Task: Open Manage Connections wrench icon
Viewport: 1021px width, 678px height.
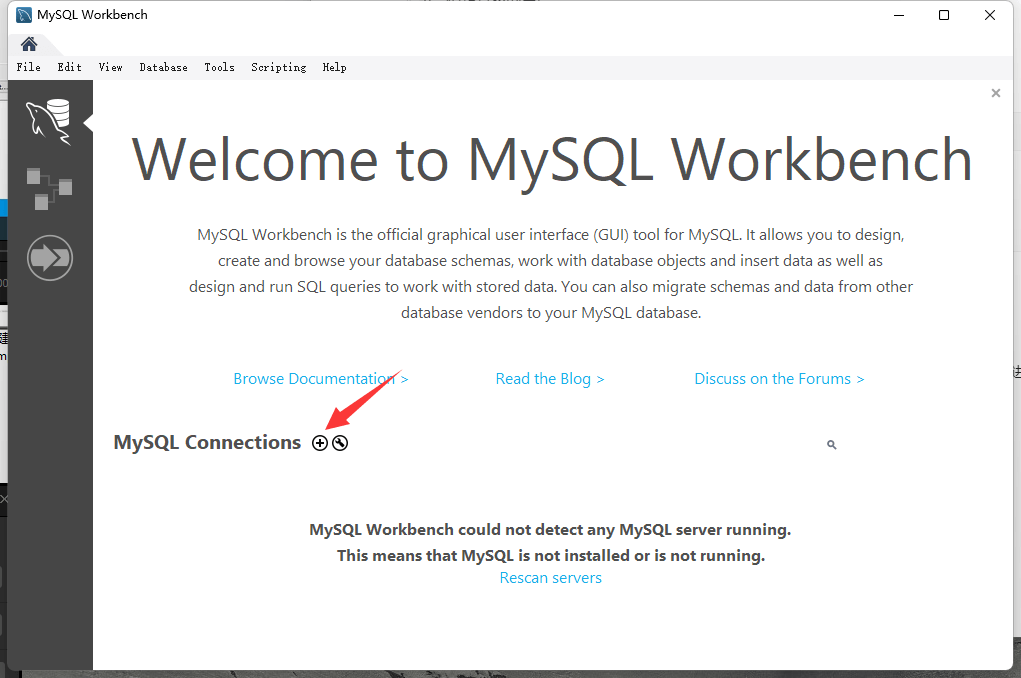Action: pyautogui.click(x=340, y=443)
